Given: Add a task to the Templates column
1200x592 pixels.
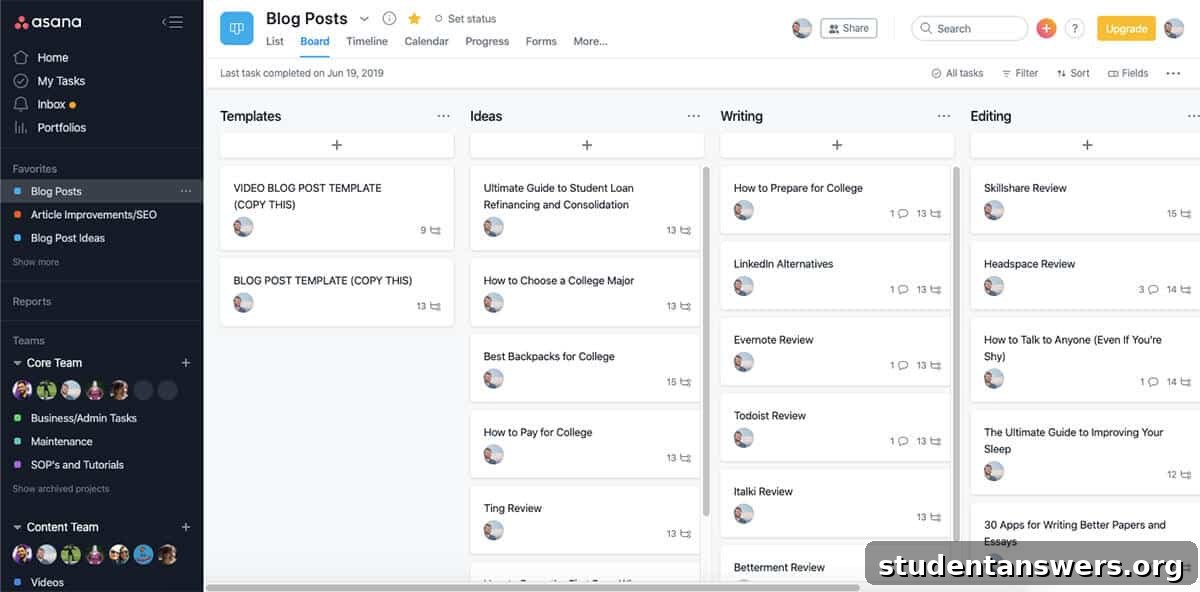Looking at the screenshot, I should 337,145.
